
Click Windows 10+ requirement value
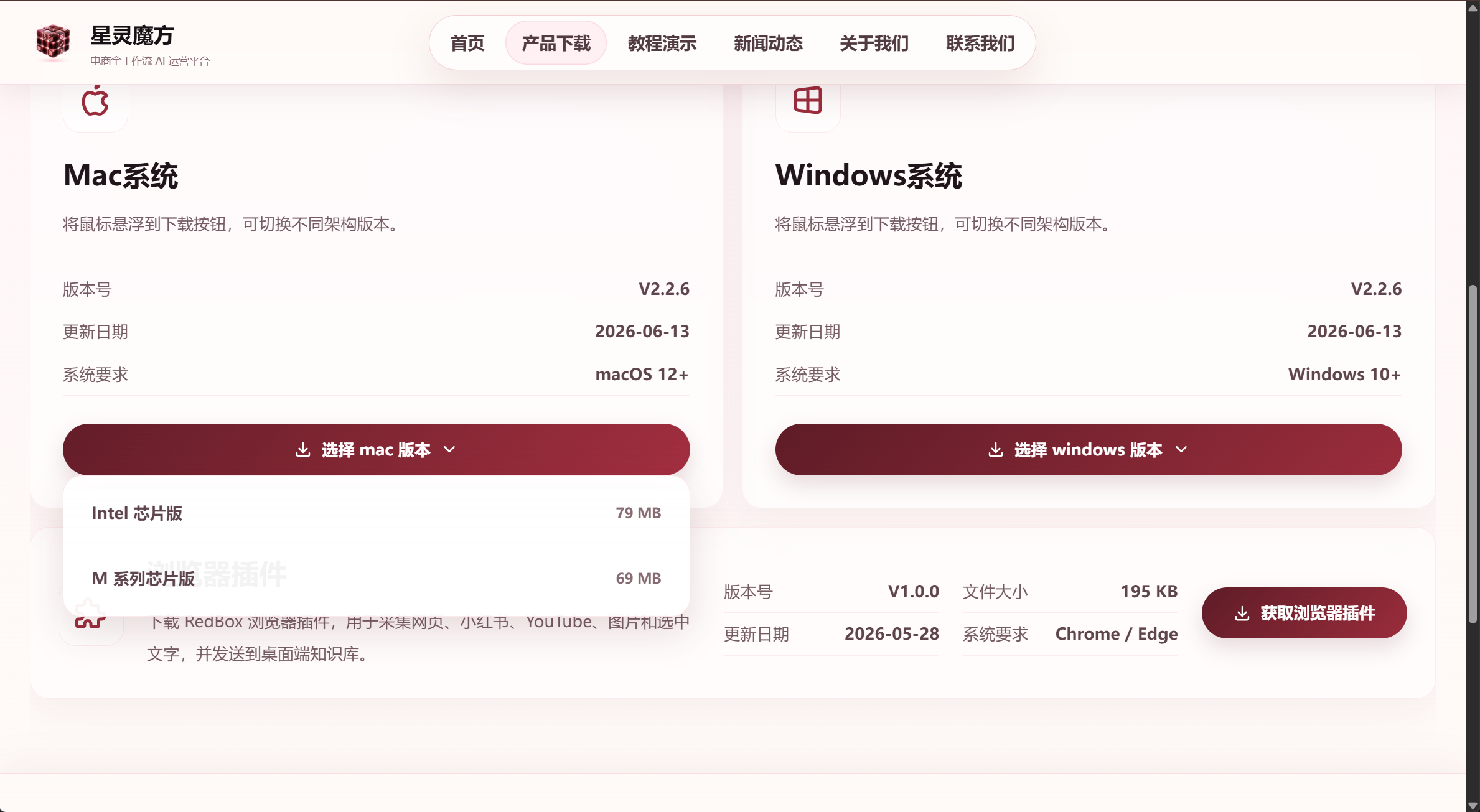point(1344,375)
